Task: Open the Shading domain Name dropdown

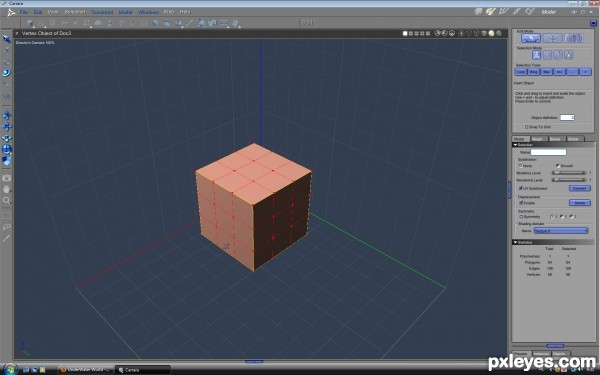Action: coord(561,231)
